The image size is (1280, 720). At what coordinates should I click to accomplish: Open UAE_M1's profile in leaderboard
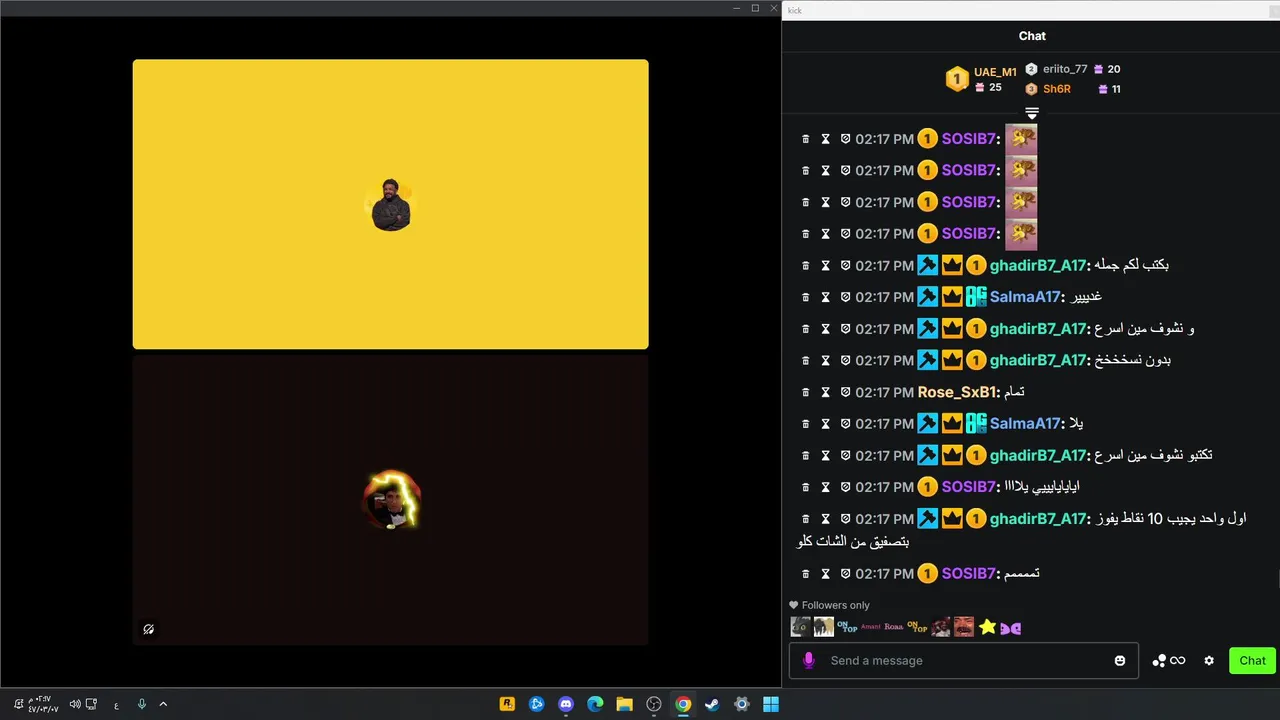[995, 72]
